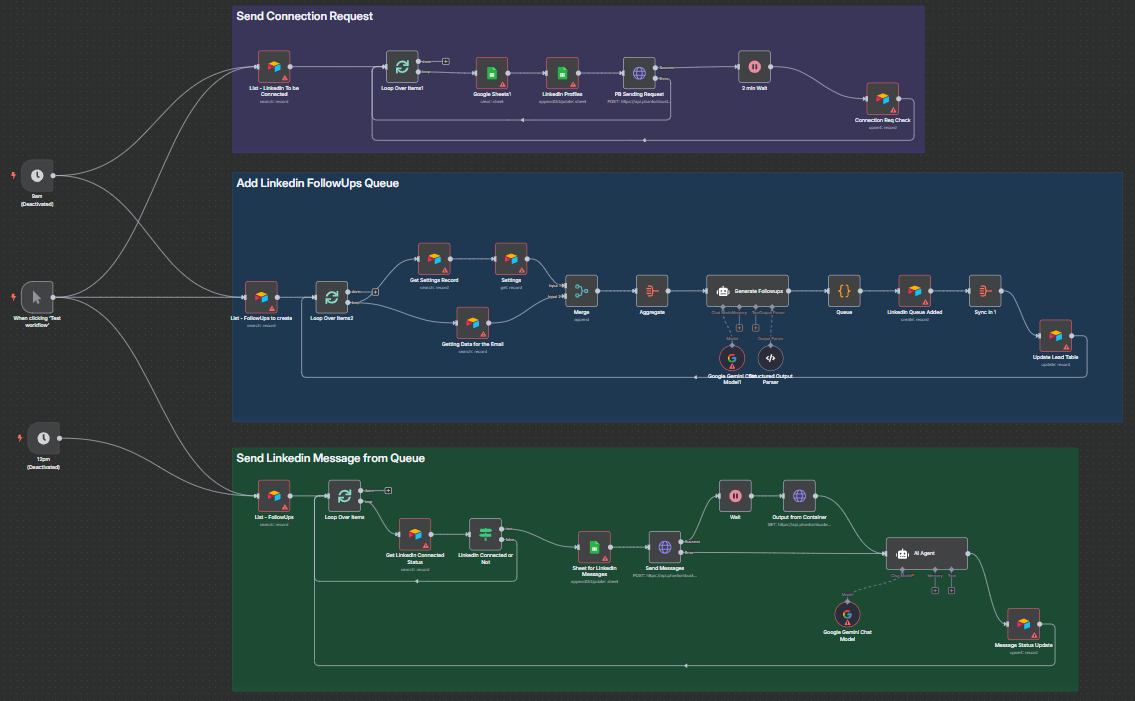
Task: Open the 'Loop Over Items' node in green section
Action: [x=345, y=496]
